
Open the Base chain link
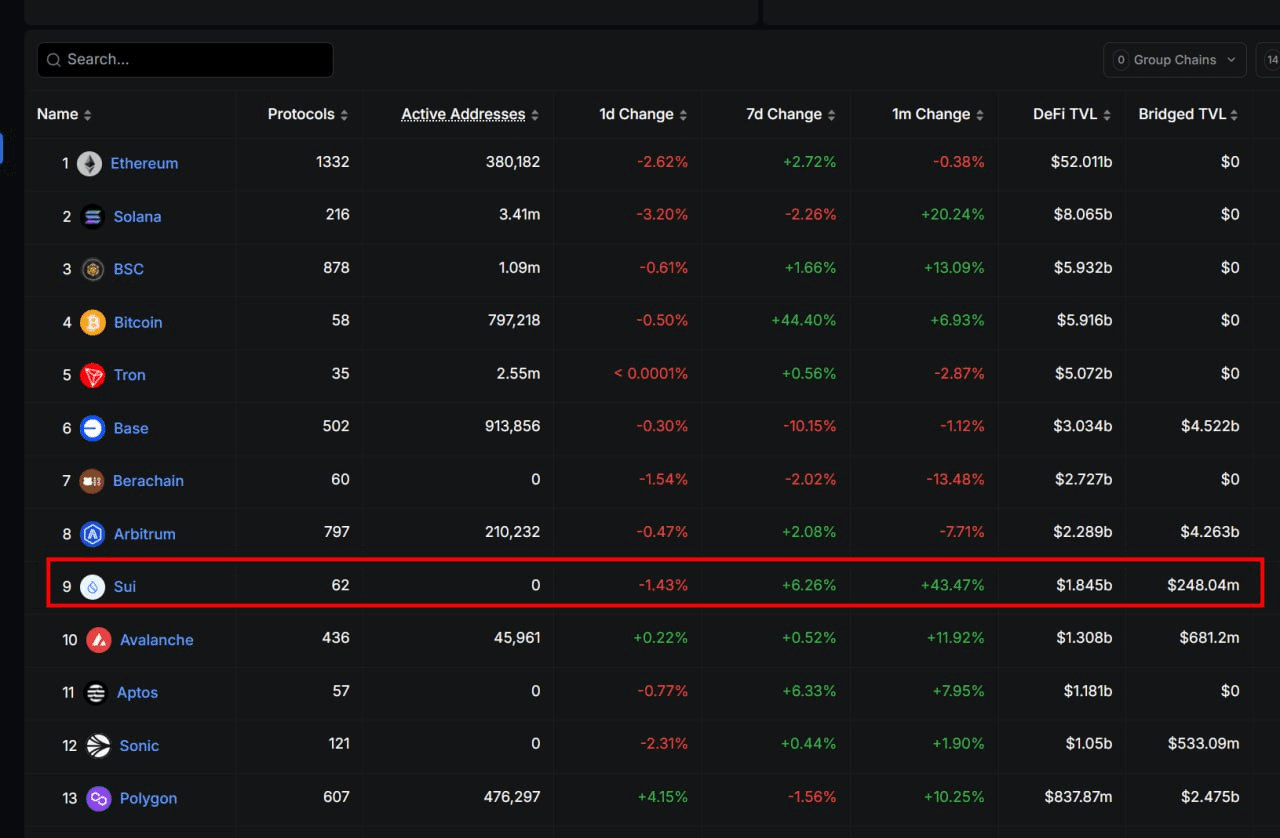(131, 429)
